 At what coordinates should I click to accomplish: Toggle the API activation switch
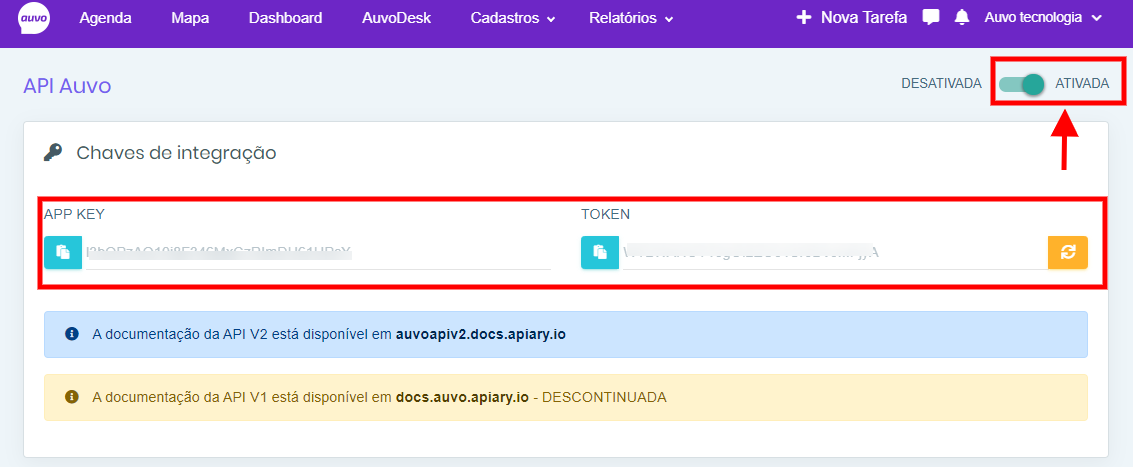[1021, 84]
